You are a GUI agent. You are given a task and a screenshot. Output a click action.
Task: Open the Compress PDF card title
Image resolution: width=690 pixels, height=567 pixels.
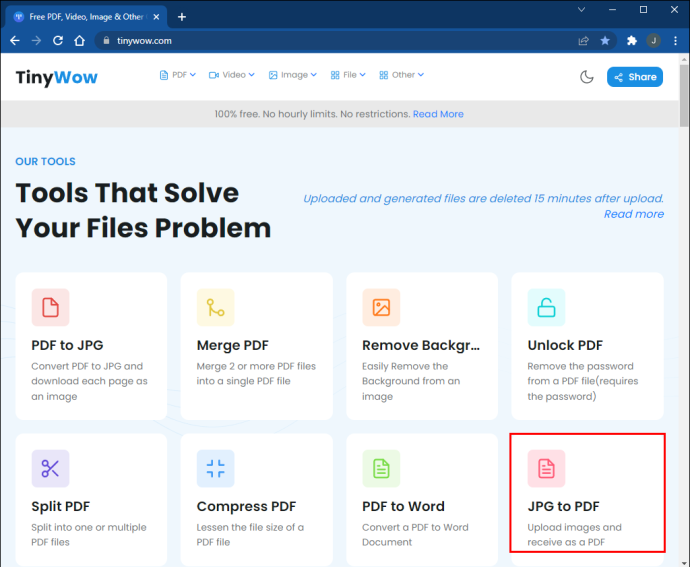[246, 507]
